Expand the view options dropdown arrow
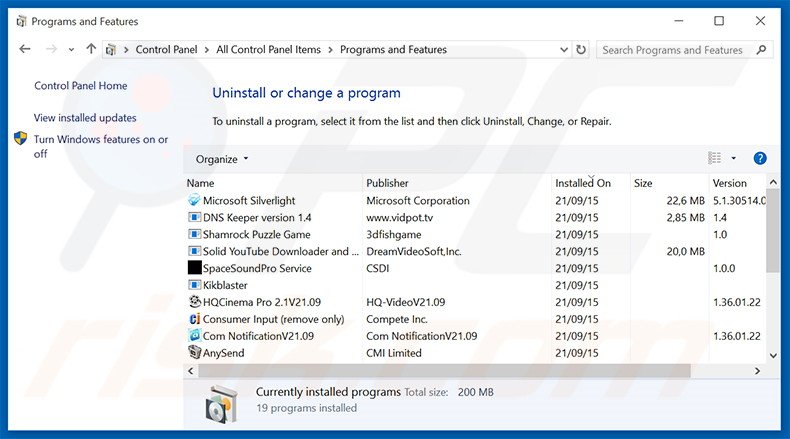 pyautogui.click(x=733, y=158)
